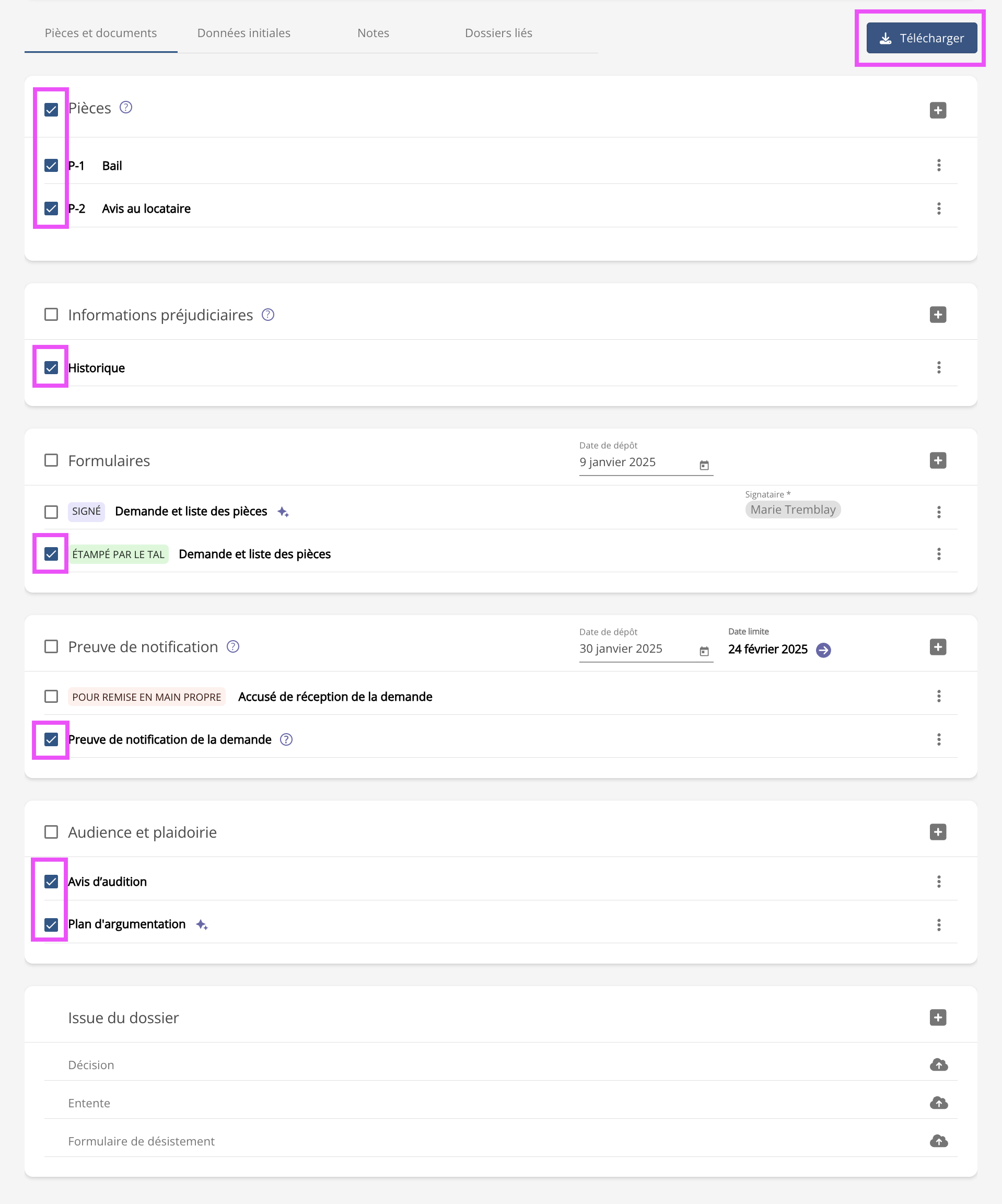
Task: Open more options for P-2 Avis au locataire
Action: pos(938,209)
